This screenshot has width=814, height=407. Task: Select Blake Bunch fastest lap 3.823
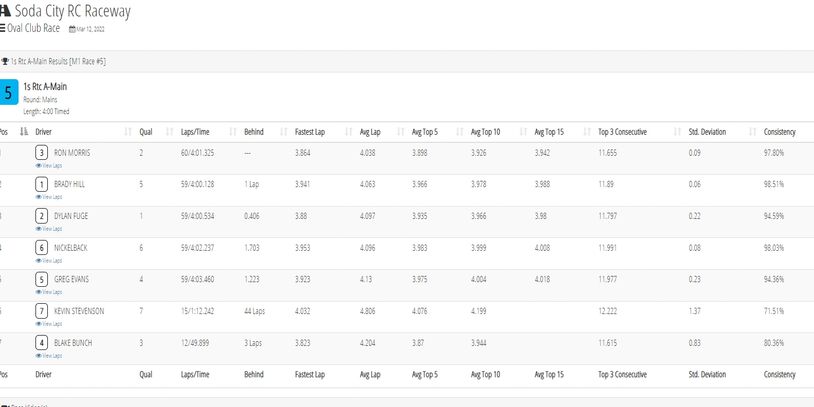point(303,343)
